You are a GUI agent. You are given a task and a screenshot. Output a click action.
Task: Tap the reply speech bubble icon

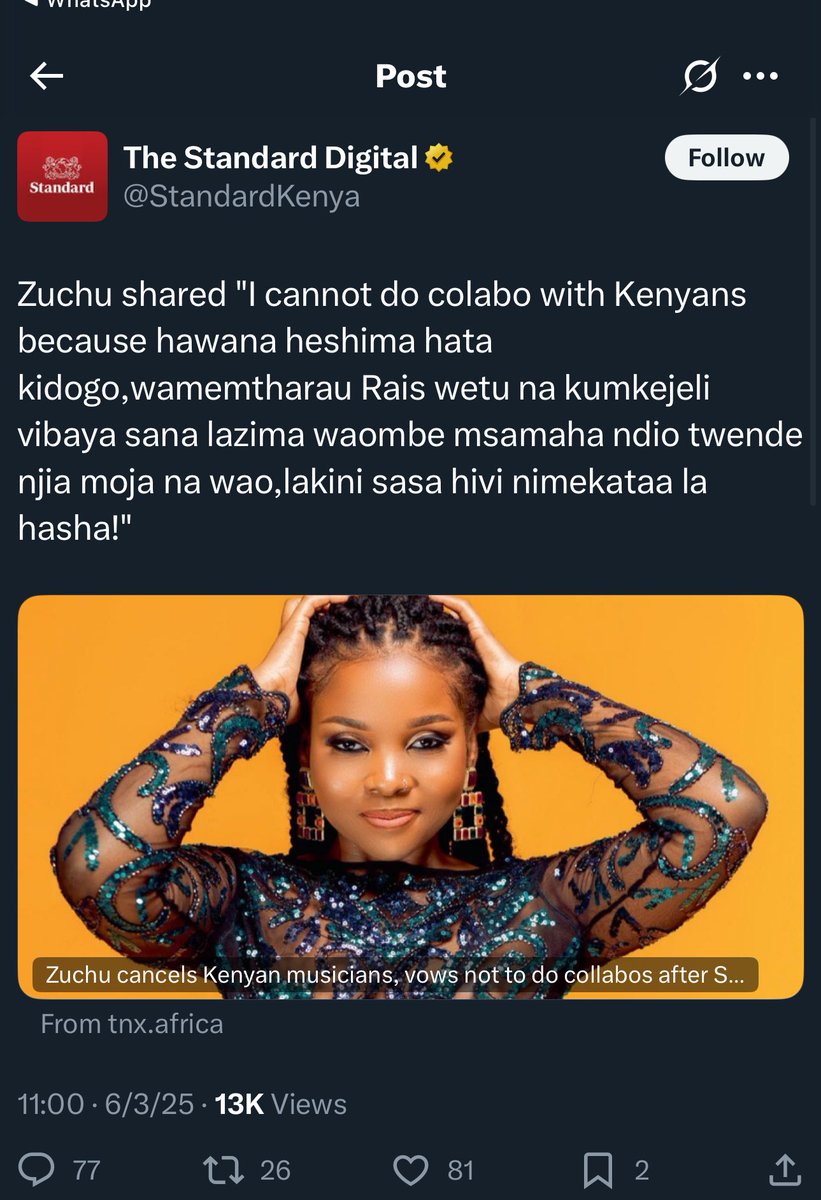38,1169
